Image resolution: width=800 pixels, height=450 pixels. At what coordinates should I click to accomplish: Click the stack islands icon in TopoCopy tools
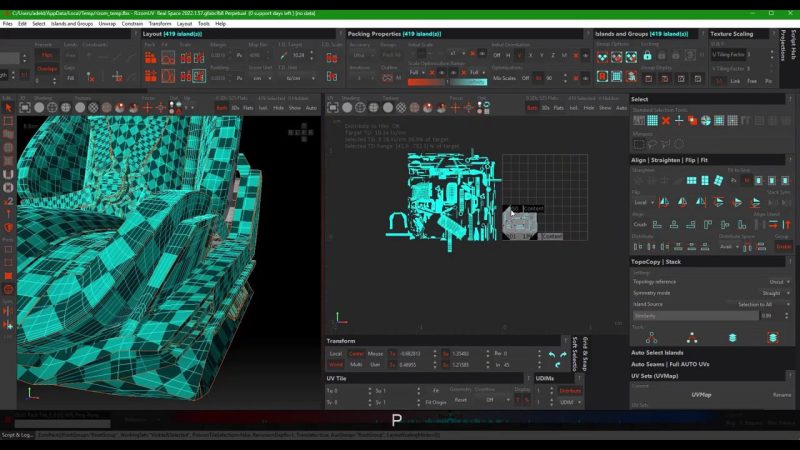[732, 338]
